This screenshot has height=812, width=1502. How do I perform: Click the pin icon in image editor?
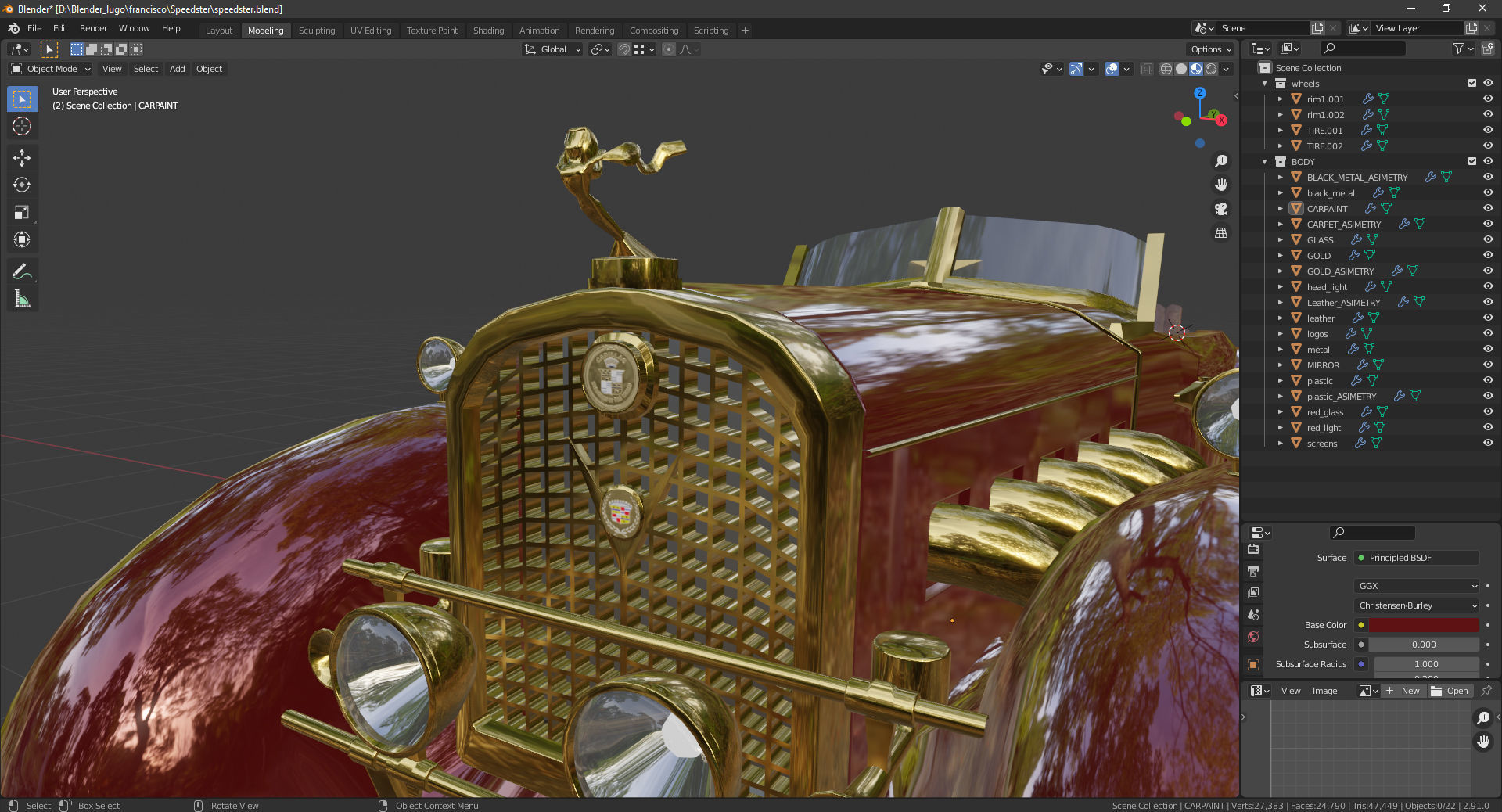1486,691
